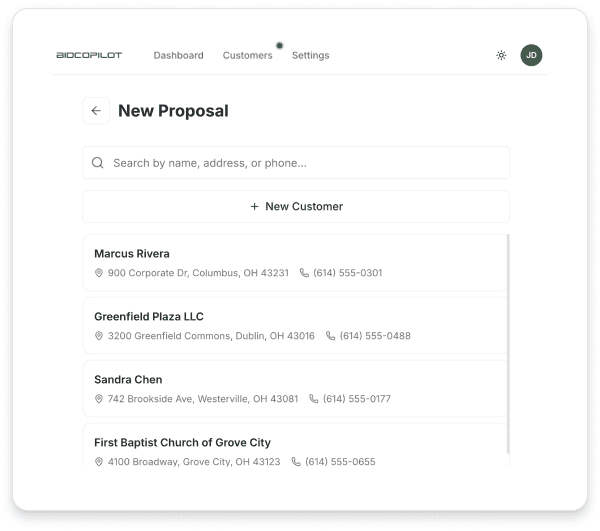Viewport: 600px width, 531px height.
Task: Click phone number (614) 555-0488
Action: pos(375,336)
